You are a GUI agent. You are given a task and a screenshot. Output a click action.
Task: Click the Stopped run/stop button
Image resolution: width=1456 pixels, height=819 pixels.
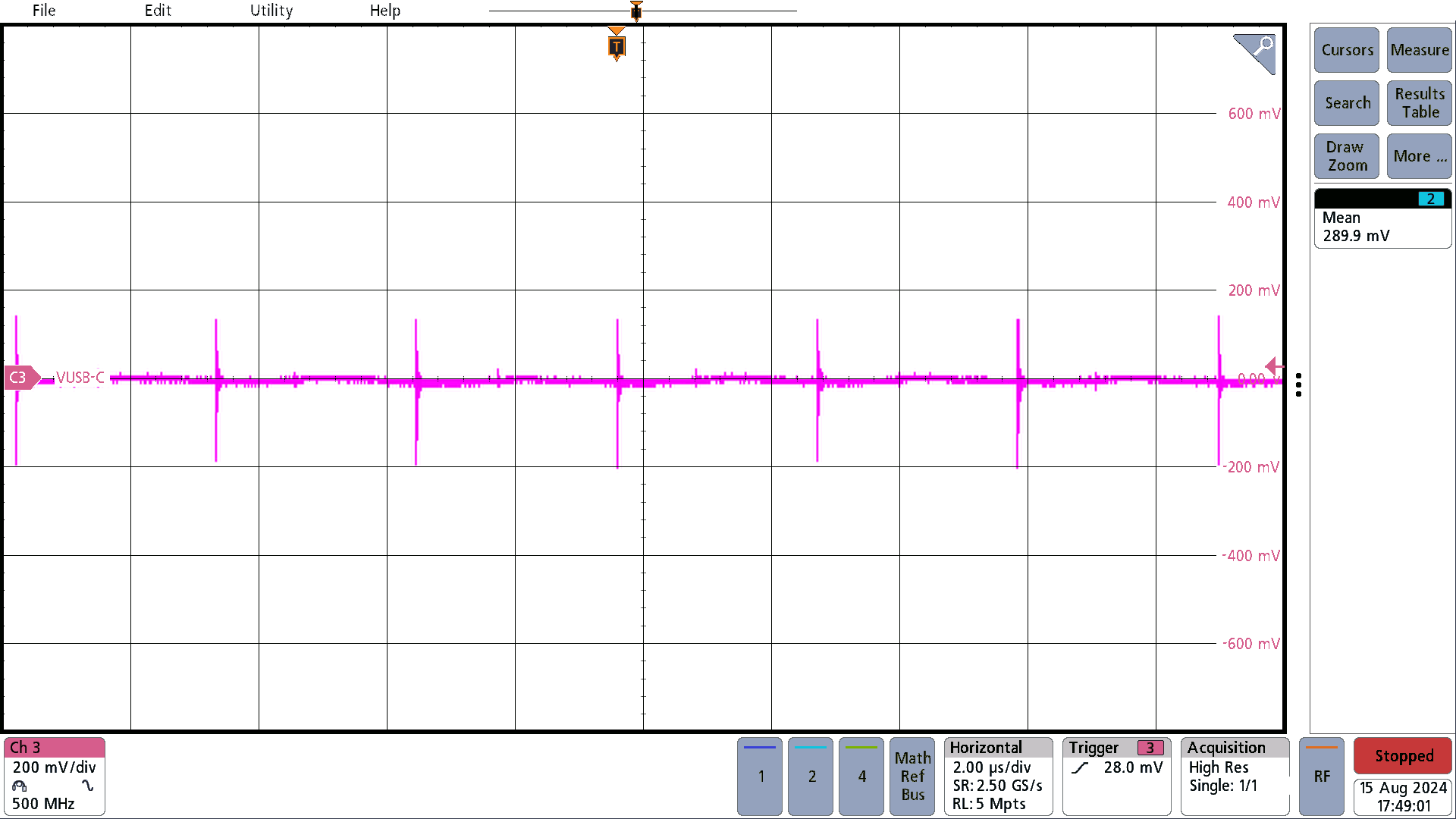tap(1404, 756)
